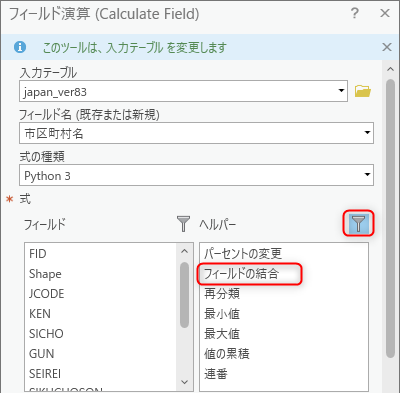
Task: Click the blue info icon
Action: pos(20,47)
